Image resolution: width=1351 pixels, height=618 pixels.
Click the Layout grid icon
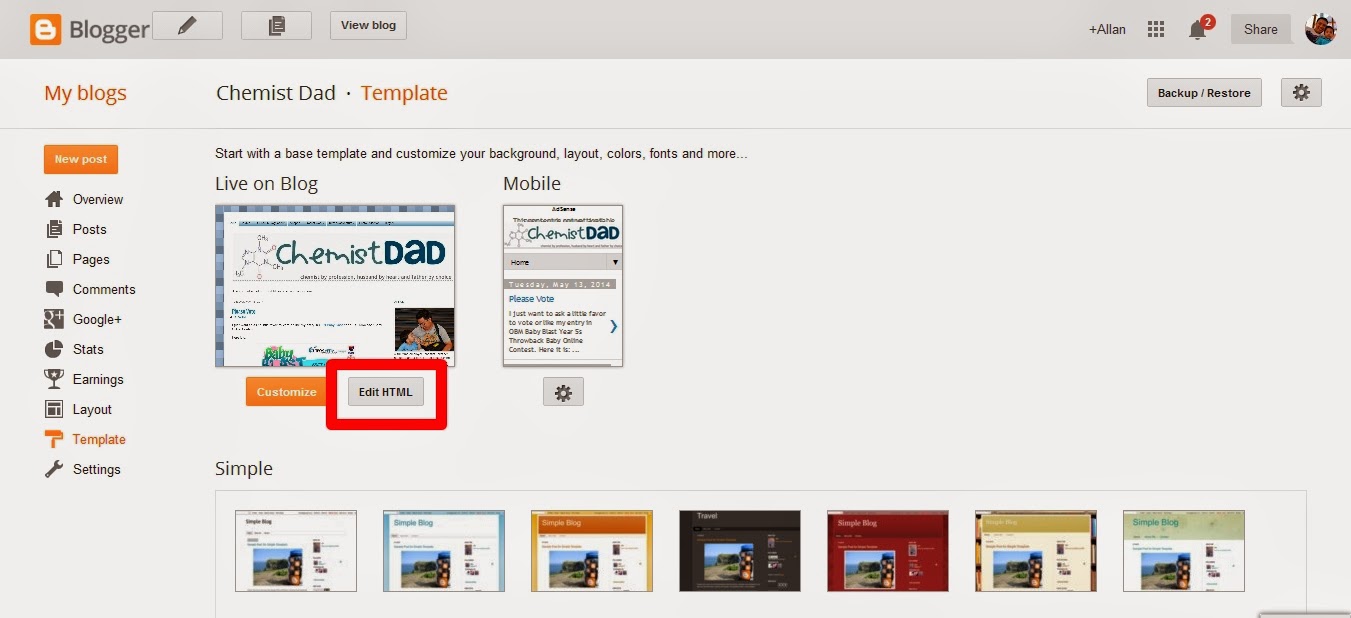[54, 409]
